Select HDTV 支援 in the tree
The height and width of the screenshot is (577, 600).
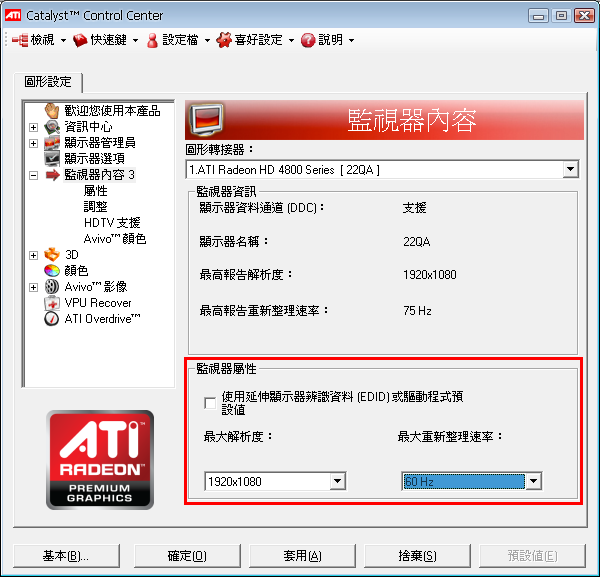(x=112, y=223)
